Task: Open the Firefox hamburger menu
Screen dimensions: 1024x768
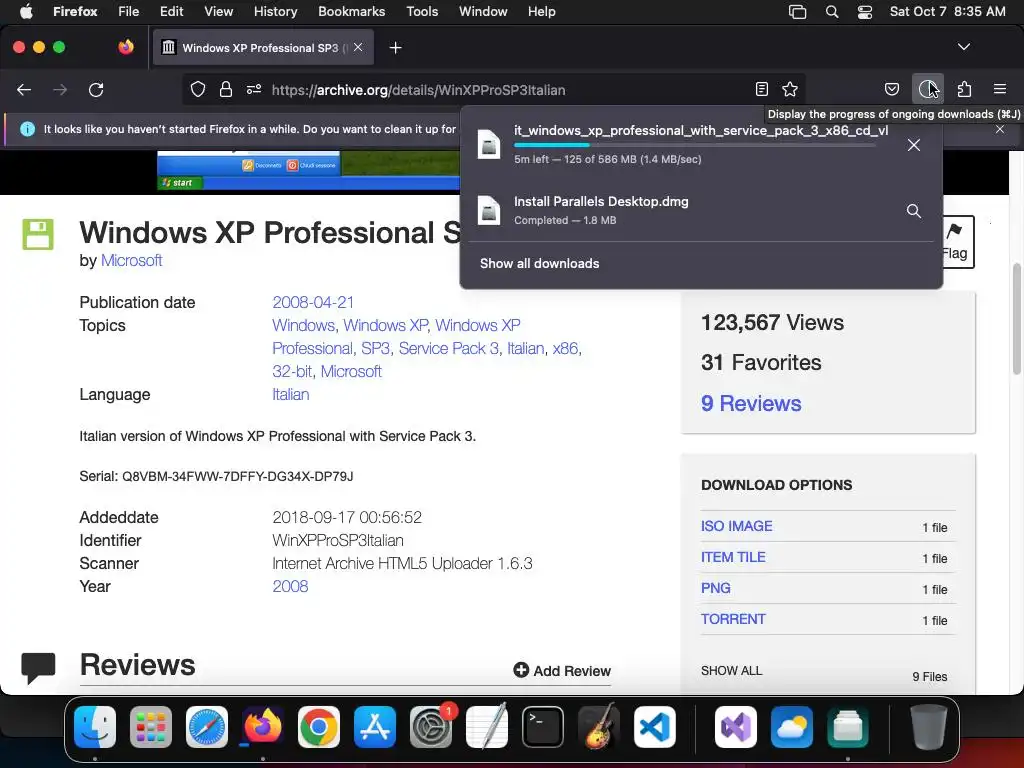Action: [x=1000, y=89]
